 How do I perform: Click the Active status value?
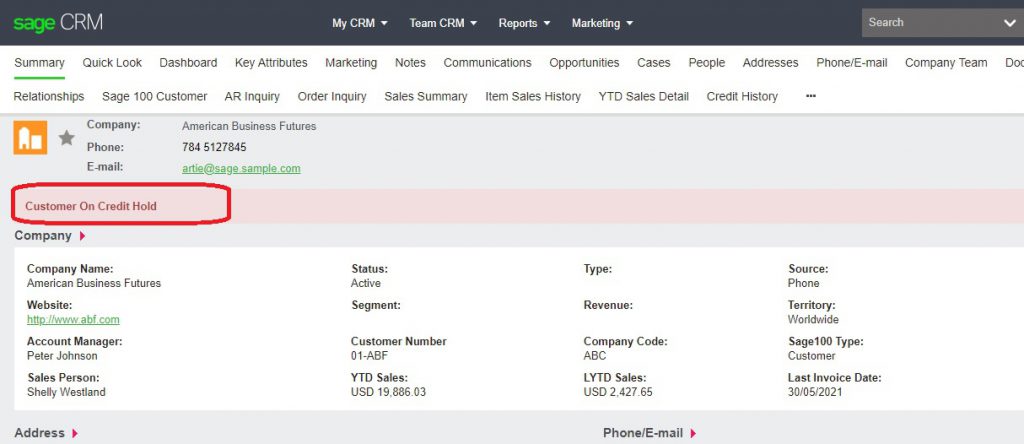tap(366, 283)
